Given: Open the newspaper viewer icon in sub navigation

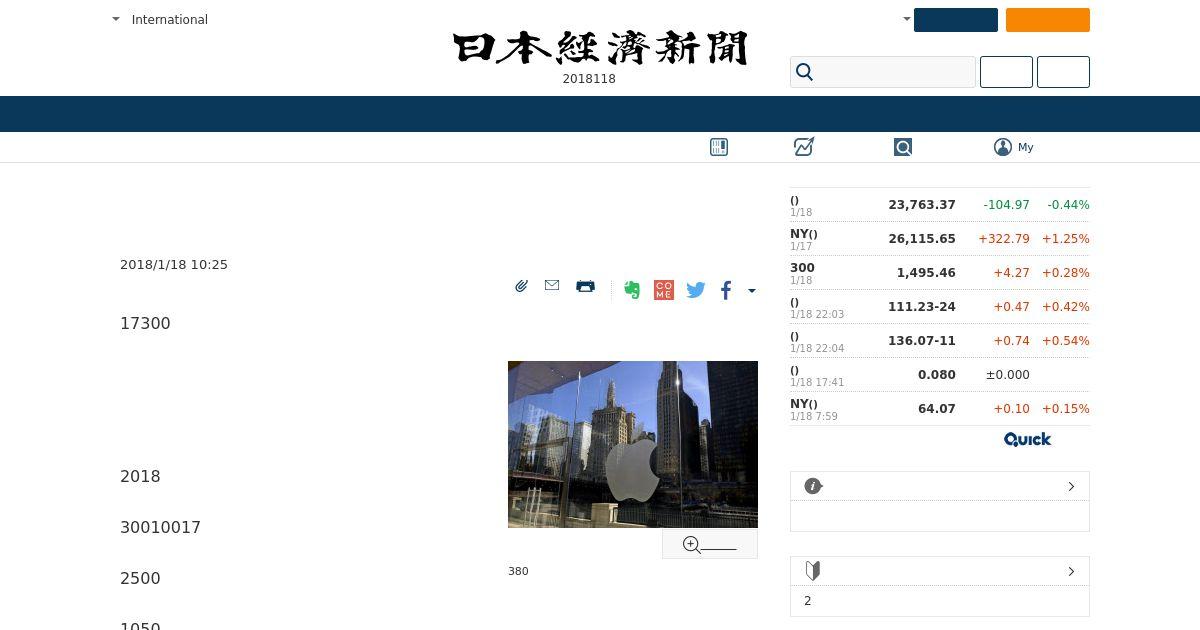Looking at the screenshot, I should (719, 147).
